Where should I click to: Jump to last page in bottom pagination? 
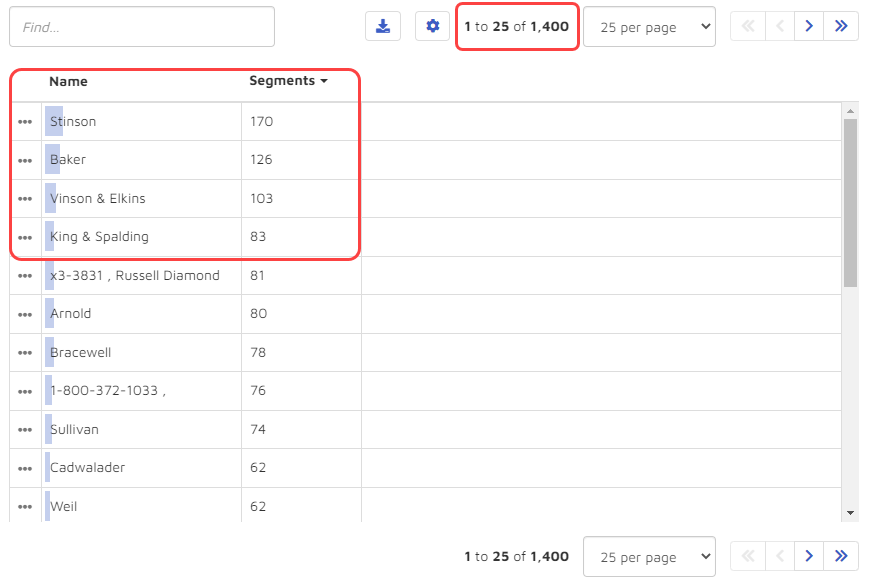pos(841,556)
